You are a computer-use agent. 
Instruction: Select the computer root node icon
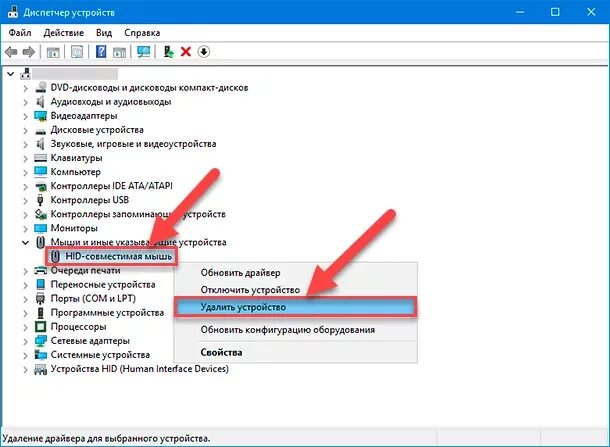[25, 73]
